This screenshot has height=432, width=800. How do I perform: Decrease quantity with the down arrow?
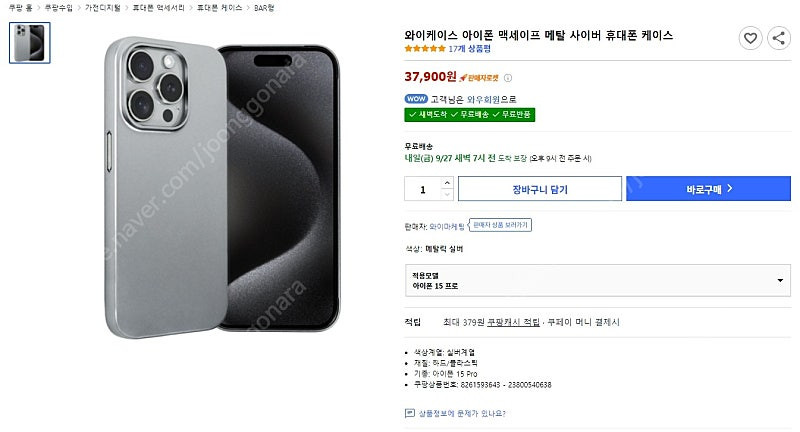[x=446, y=193]
